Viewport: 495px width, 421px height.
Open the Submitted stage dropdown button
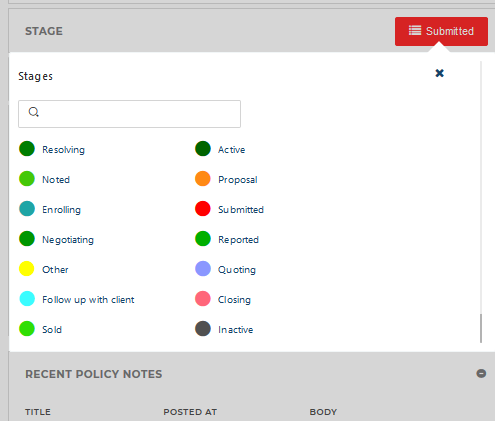pyautogui.click(x=441, y=31)
